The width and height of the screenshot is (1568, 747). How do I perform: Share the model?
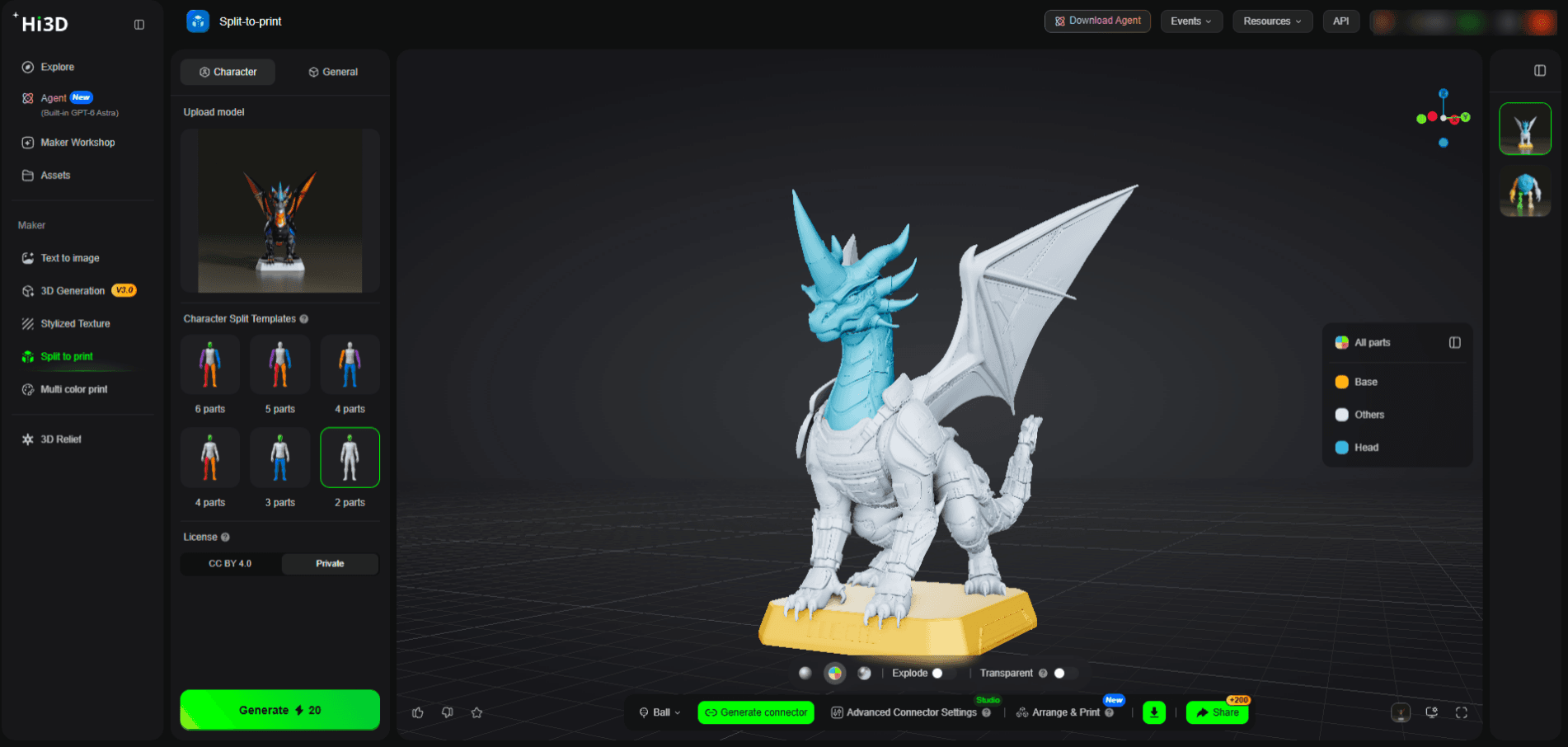click(x=1217, y=712)
